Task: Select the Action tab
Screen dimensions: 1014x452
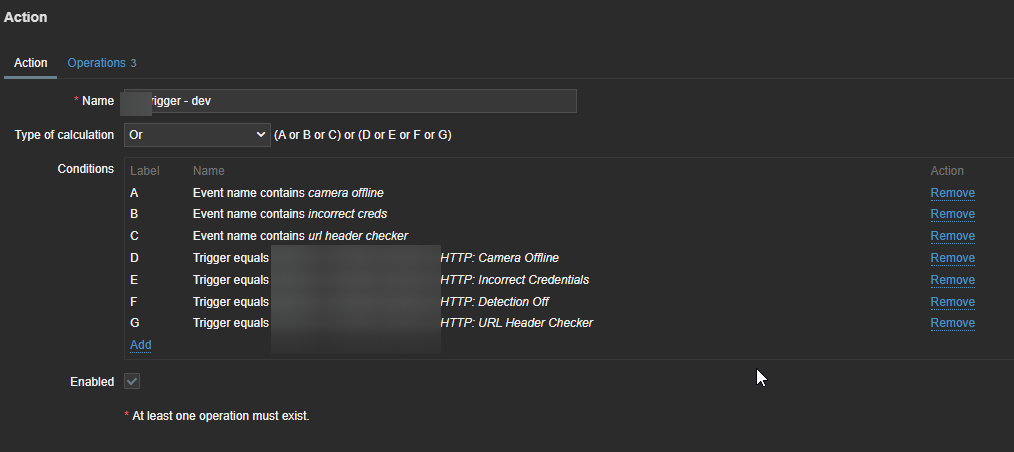Action: pos(30,63)
